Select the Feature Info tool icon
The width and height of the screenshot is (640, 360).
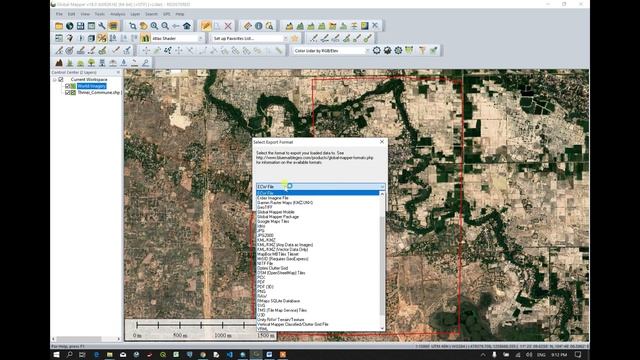coord(258,26)
